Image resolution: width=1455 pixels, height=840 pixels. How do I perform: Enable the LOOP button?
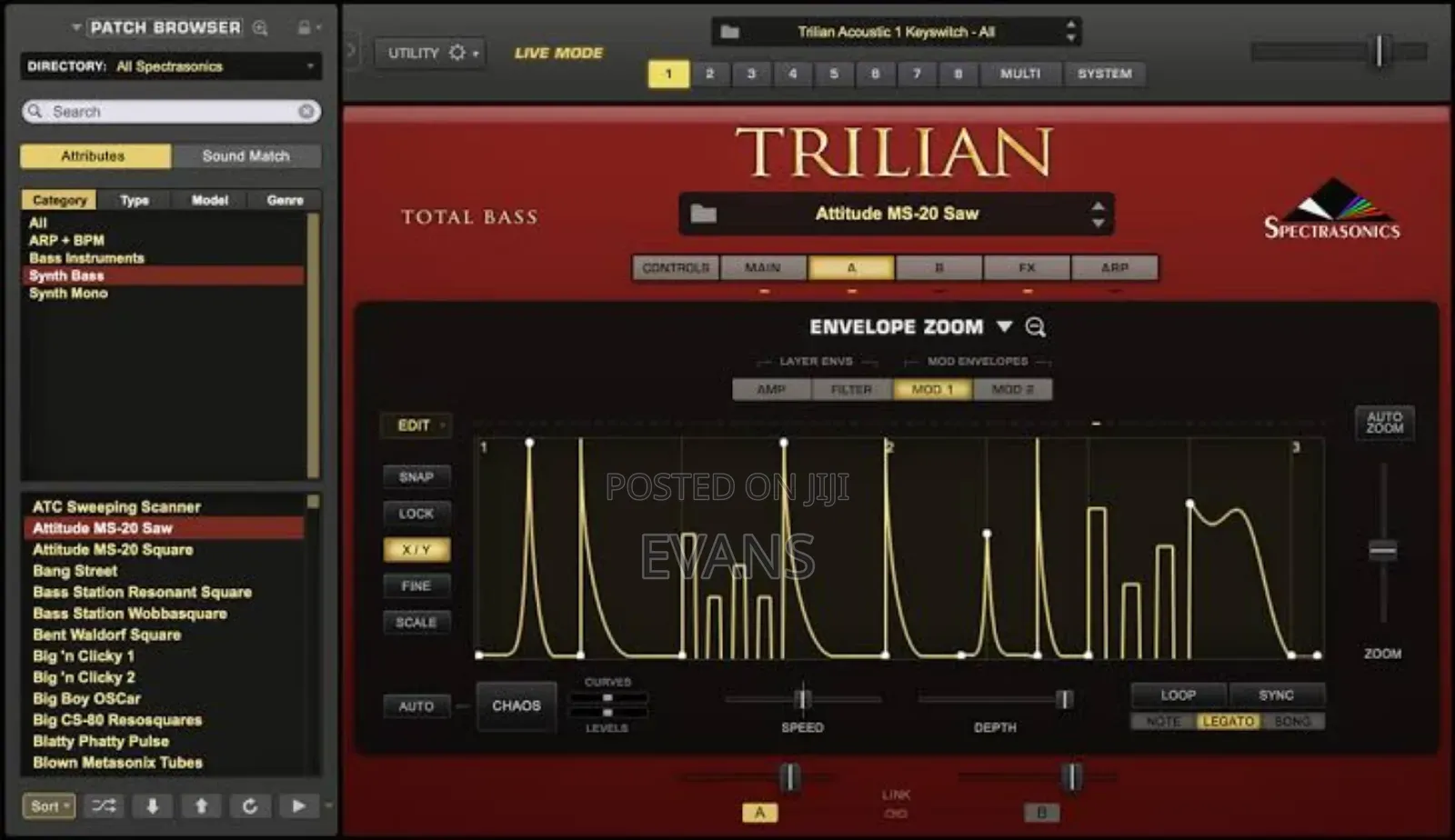pyautogui.click(x=1178, y=695)
